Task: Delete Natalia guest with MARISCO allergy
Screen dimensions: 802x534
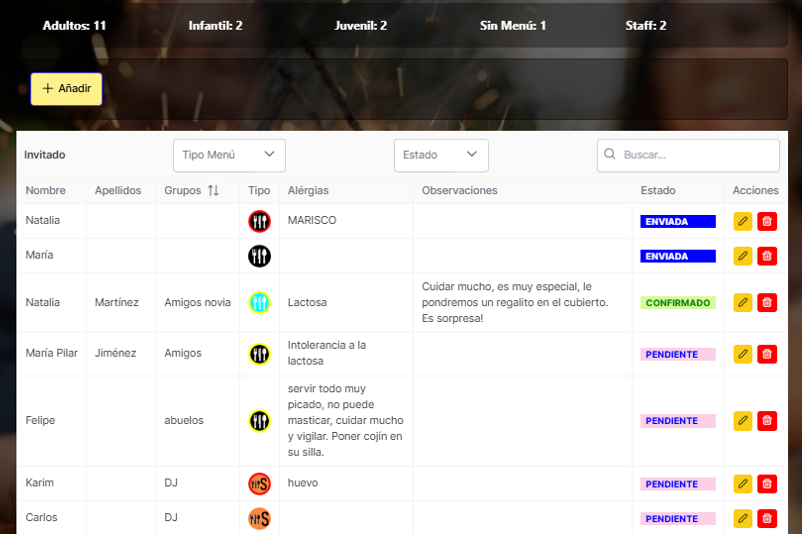Action: coord(767,221)
